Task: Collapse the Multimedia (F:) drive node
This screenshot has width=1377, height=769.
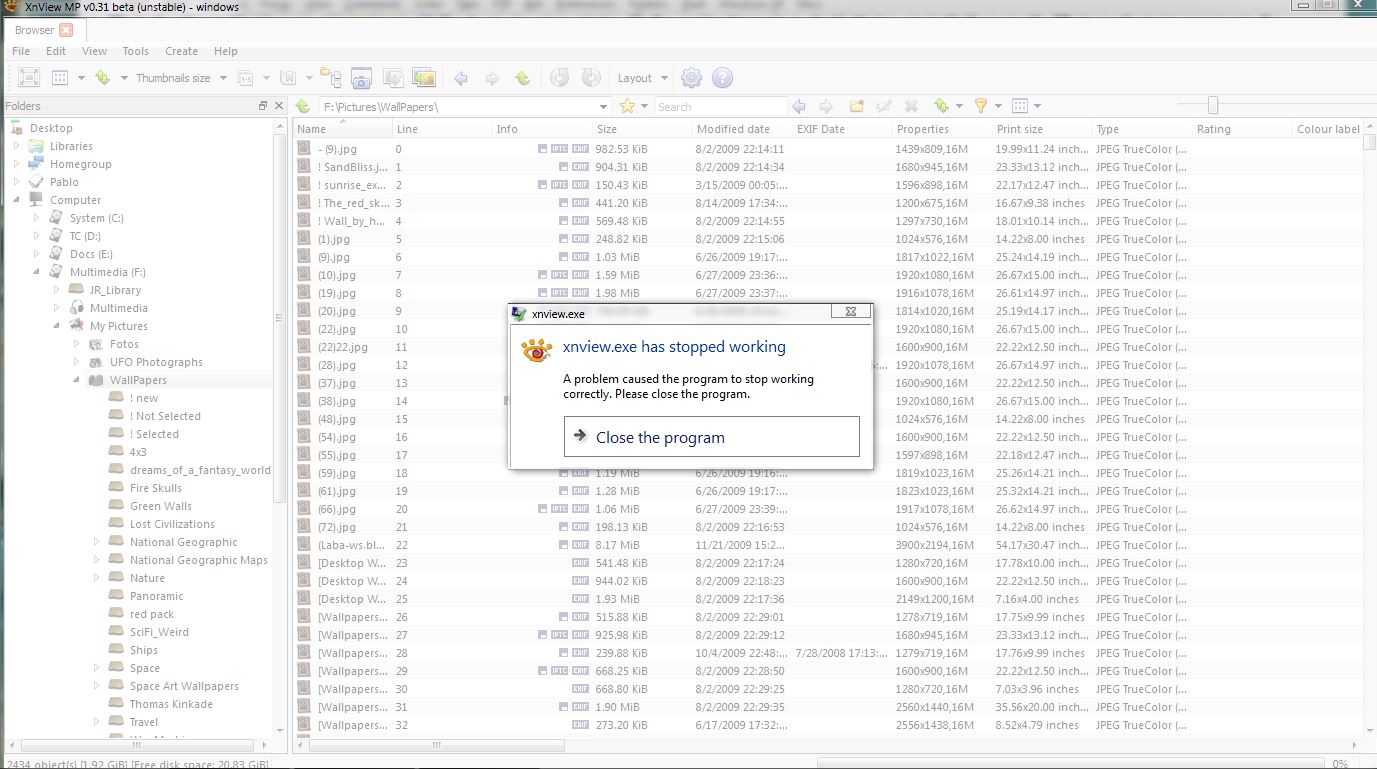Action: pyautogui.click(x=36, y=272)
